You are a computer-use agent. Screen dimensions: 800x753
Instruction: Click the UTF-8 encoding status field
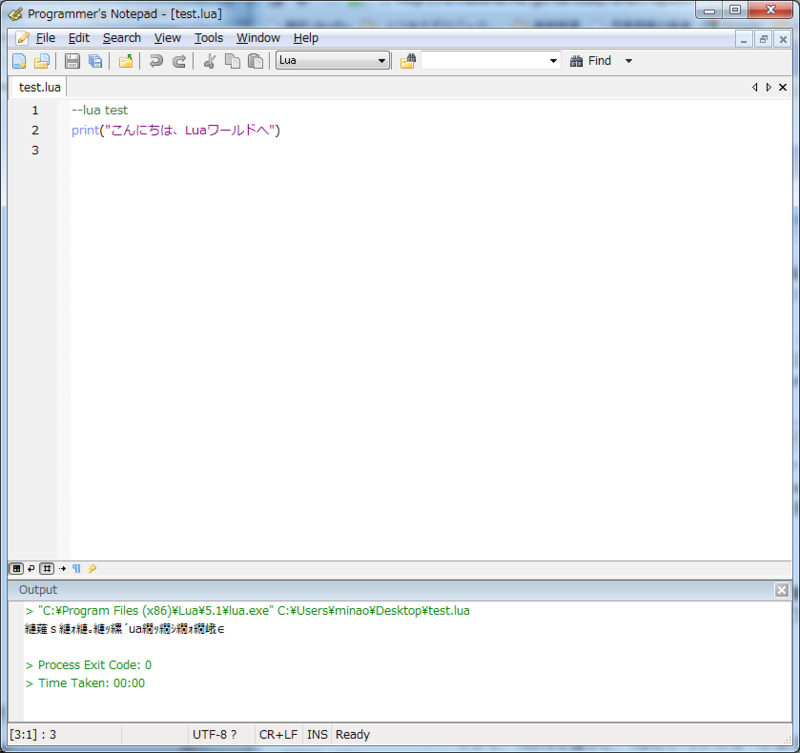(x=214, y=735)
